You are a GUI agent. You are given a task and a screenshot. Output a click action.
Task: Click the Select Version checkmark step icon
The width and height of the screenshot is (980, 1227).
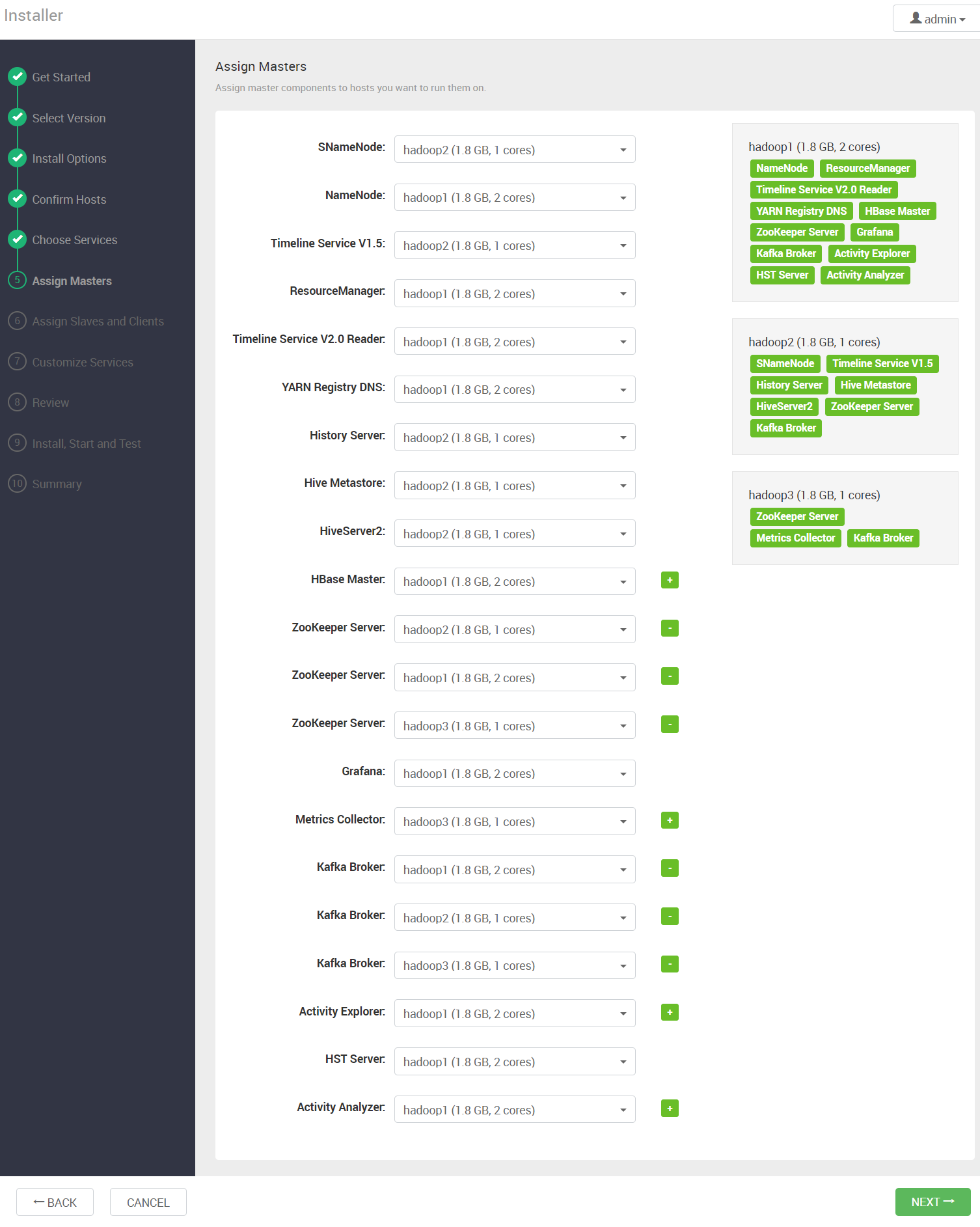[x=18, y=117]
